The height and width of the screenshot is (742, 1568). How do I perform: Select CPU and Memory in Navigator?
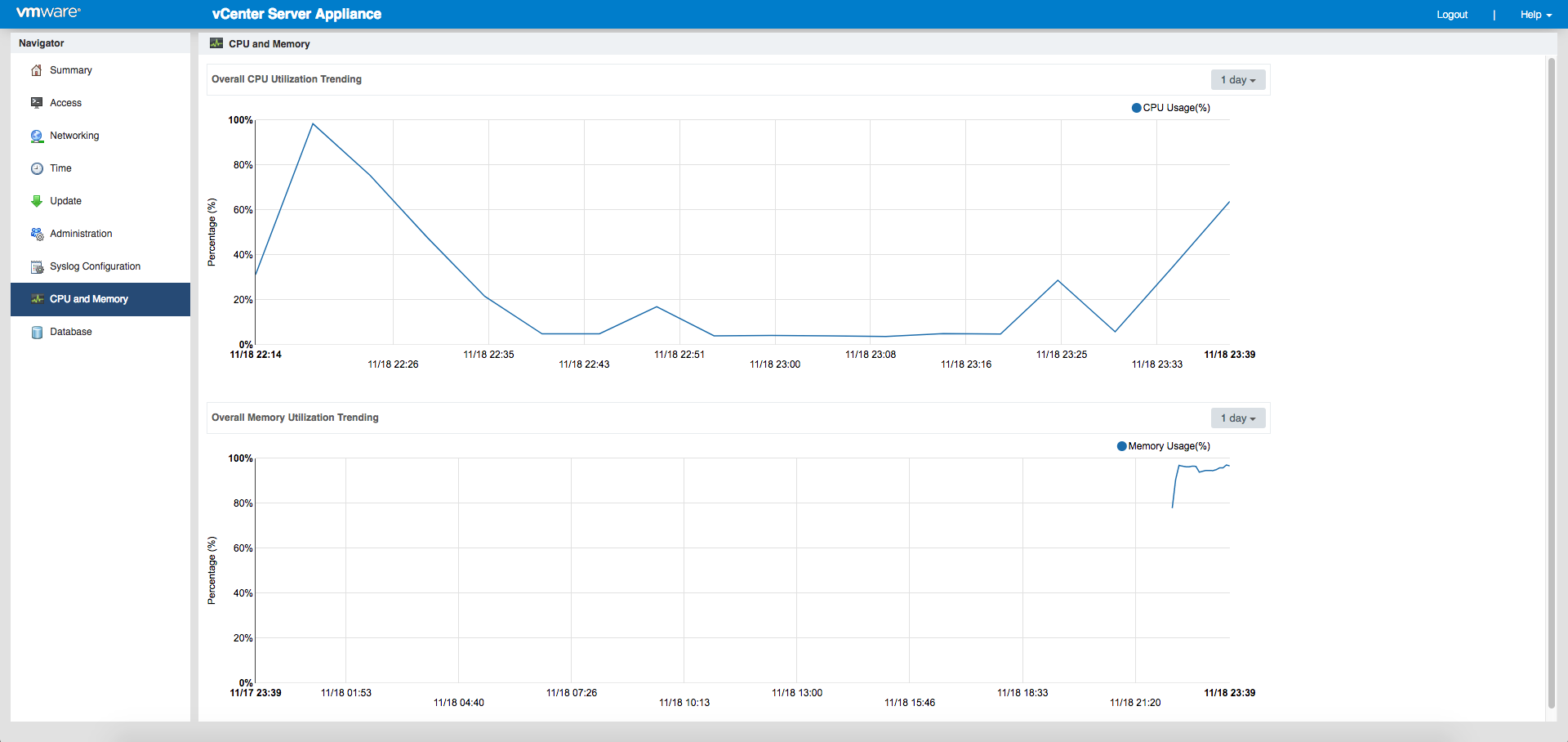coord(100,299)
